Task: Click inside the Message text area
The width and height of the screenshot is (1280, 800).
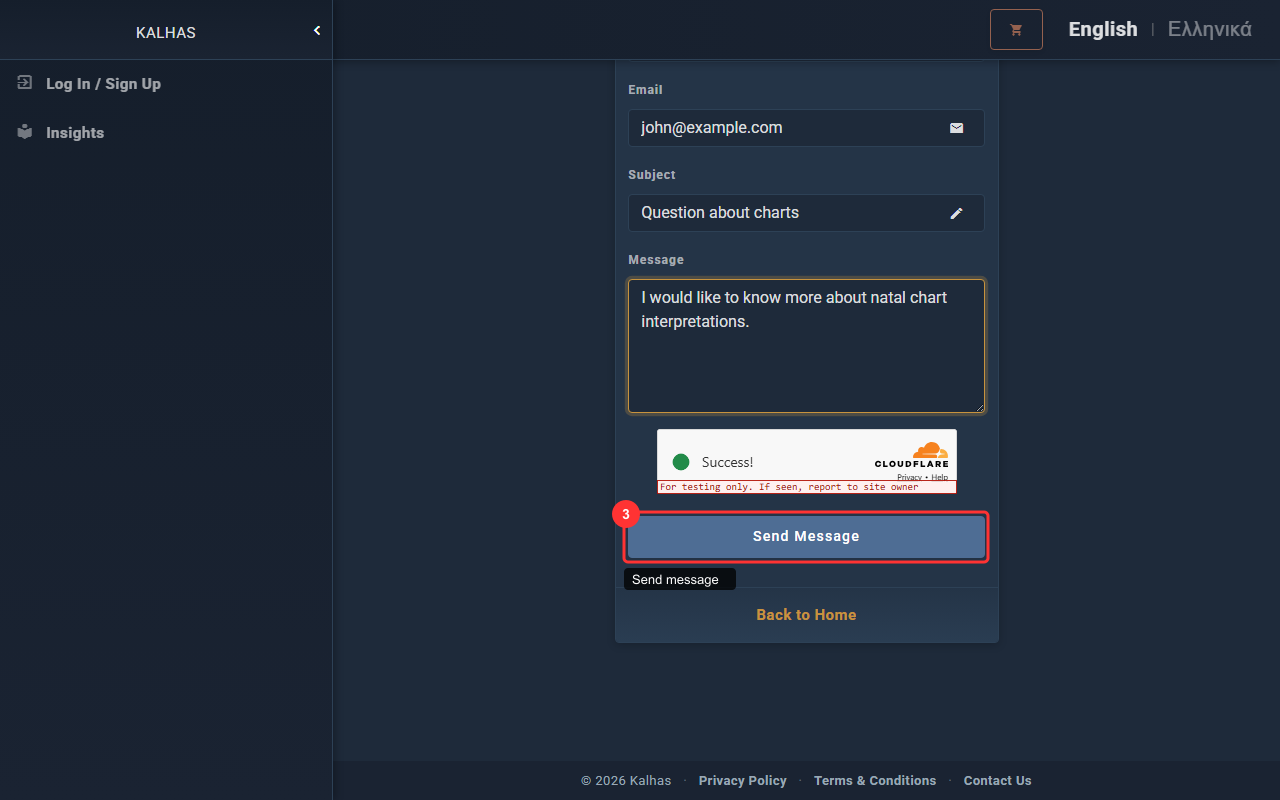Action: pyautogui.click(x=805, y=360)
